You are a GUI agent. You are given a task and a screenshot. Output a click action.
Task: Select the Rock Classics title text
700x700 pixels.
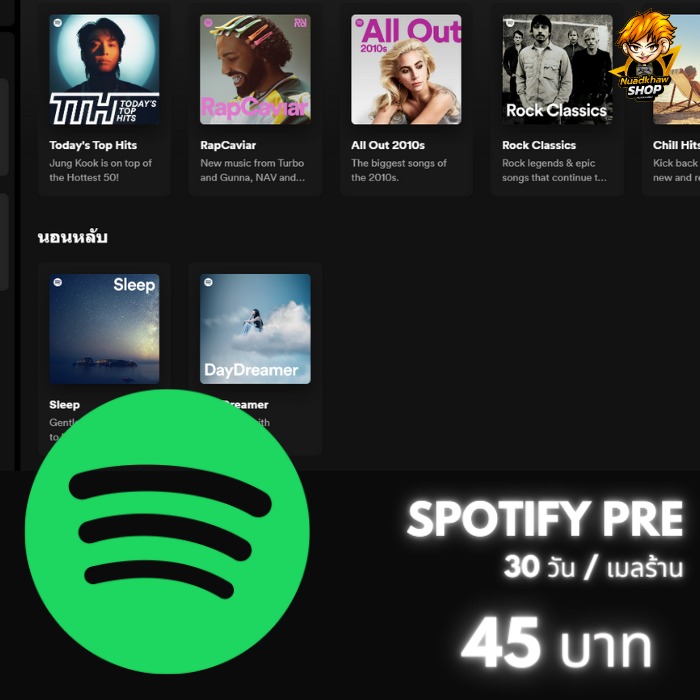pos(539,145)
